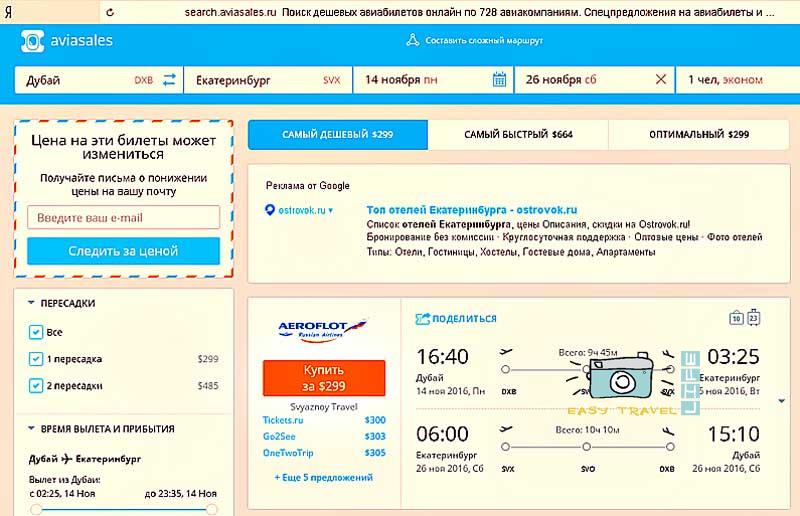Click the ostrovok.ru map pin icon
The height and width of the screenshot is (516, 800).
(270, 210)
